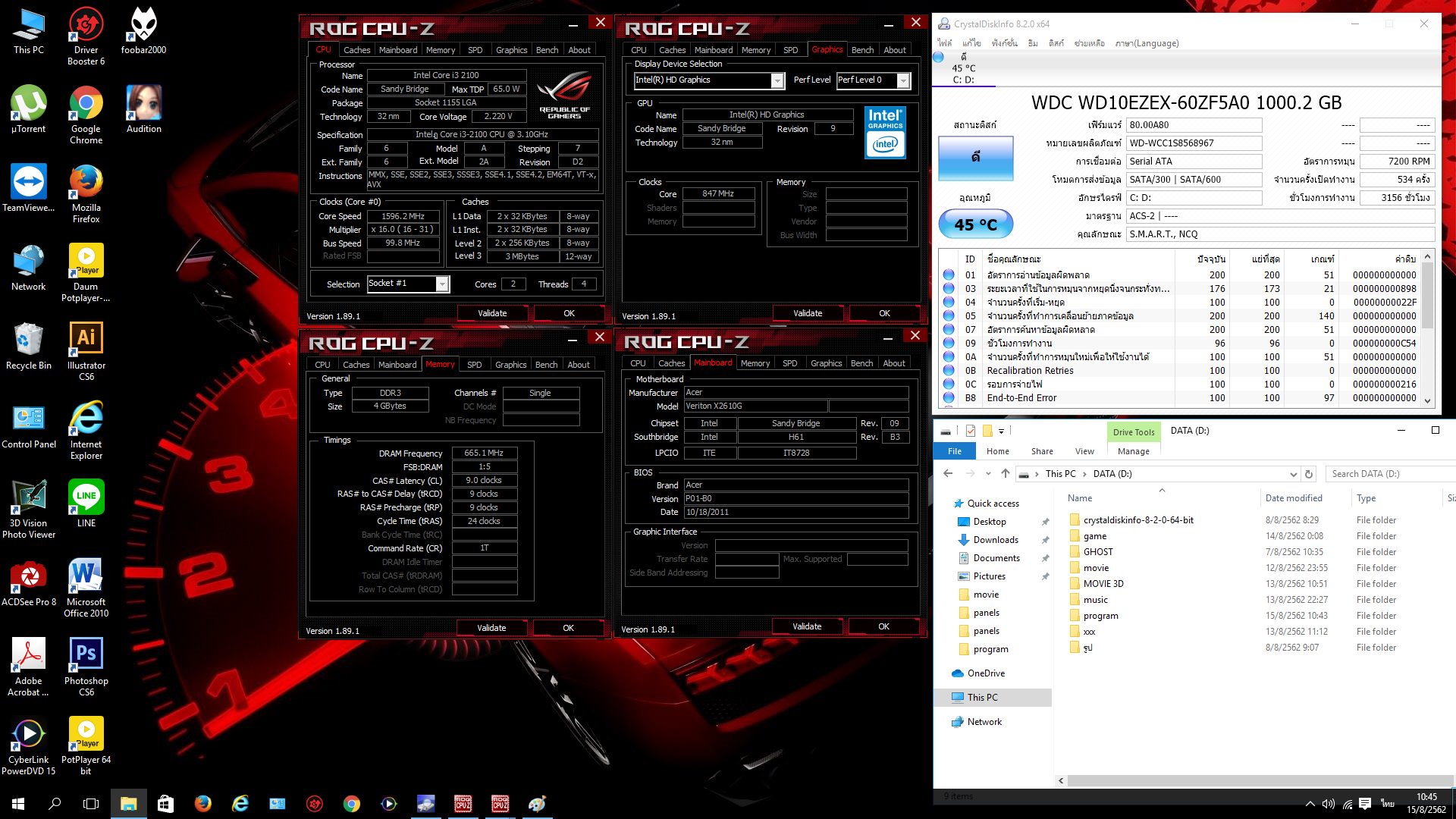Screen dimensions: 1456x819
Task: Open Explorer recent locations dropdown arrow
Action: point(988,473)
